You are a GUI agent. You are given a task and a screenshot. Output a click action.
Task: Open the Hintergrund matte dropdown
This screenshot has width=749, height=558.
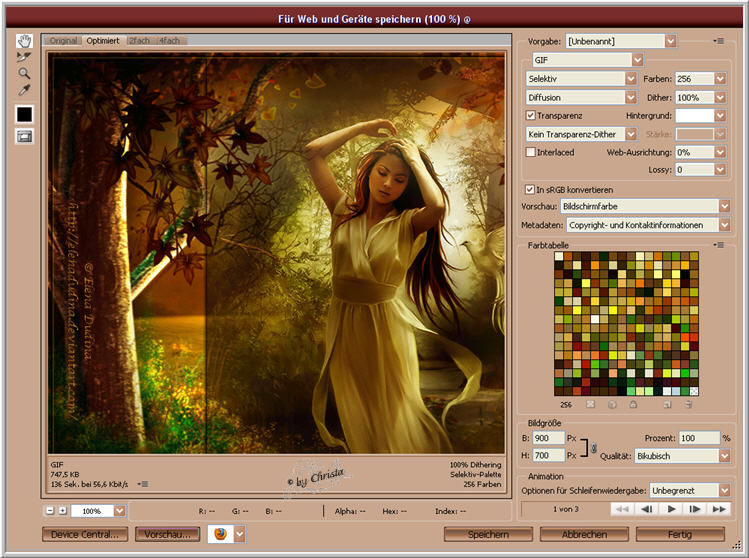720,115
